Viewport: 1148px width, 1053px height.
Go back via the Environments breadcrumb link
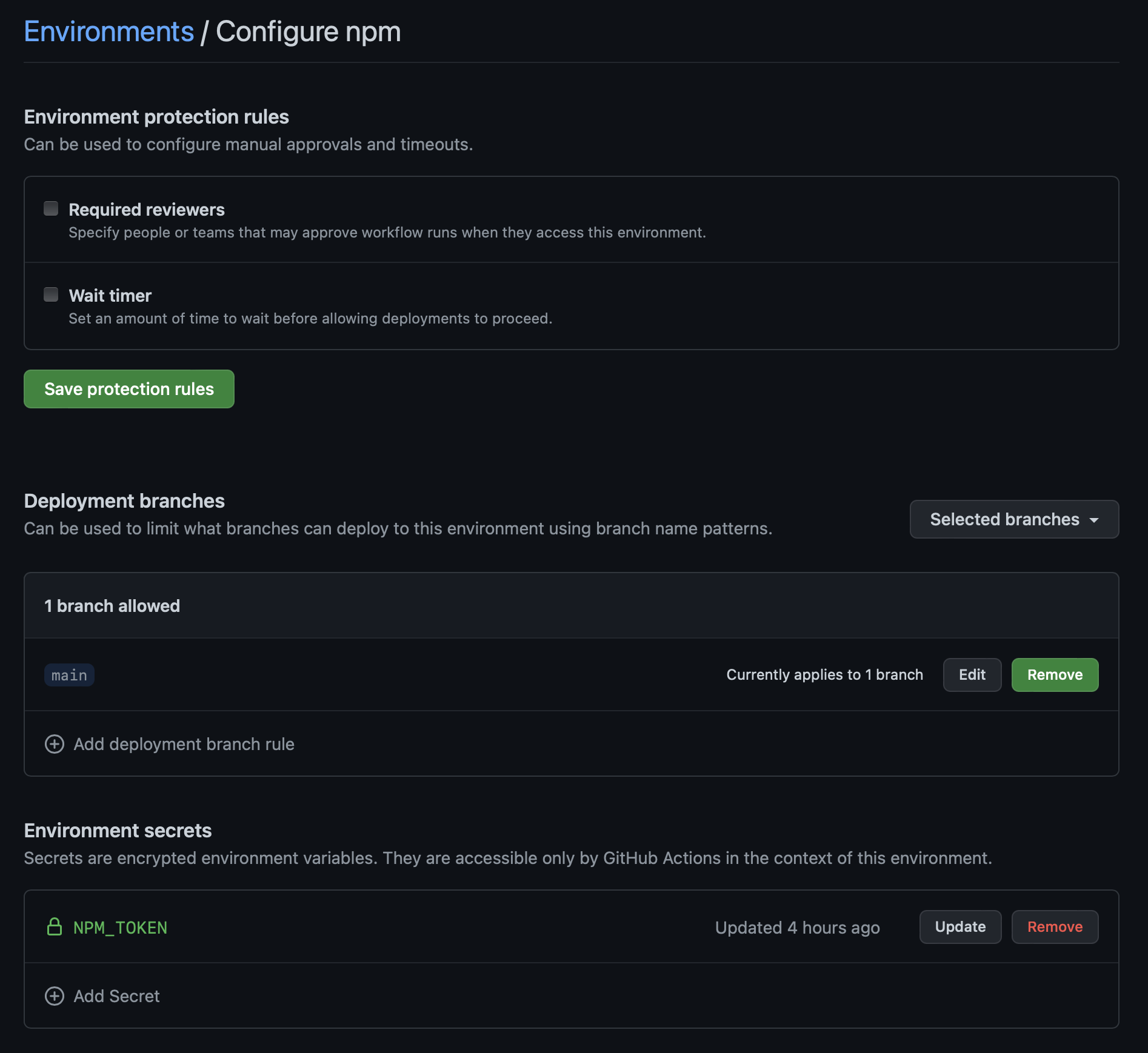coord(109,32)
